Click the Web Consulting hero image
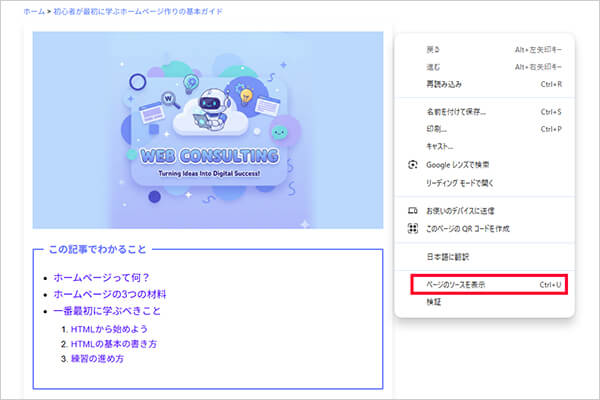 tap(208, 130)
